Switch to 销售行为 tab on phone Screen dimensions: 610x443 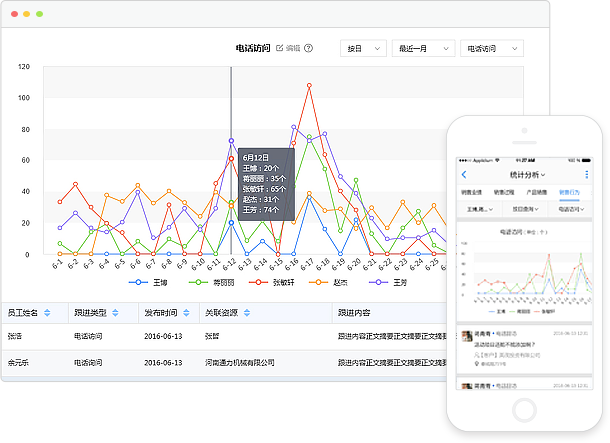[569, 192]
